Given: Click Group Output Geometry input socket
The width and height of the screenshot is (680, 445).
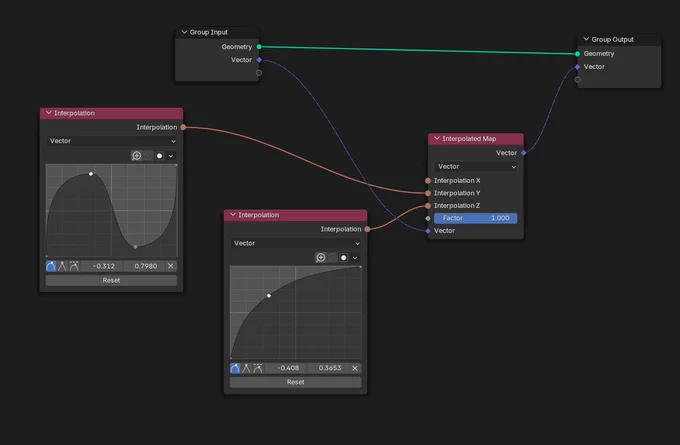Looking at the screenshot, I should (577, 54).
